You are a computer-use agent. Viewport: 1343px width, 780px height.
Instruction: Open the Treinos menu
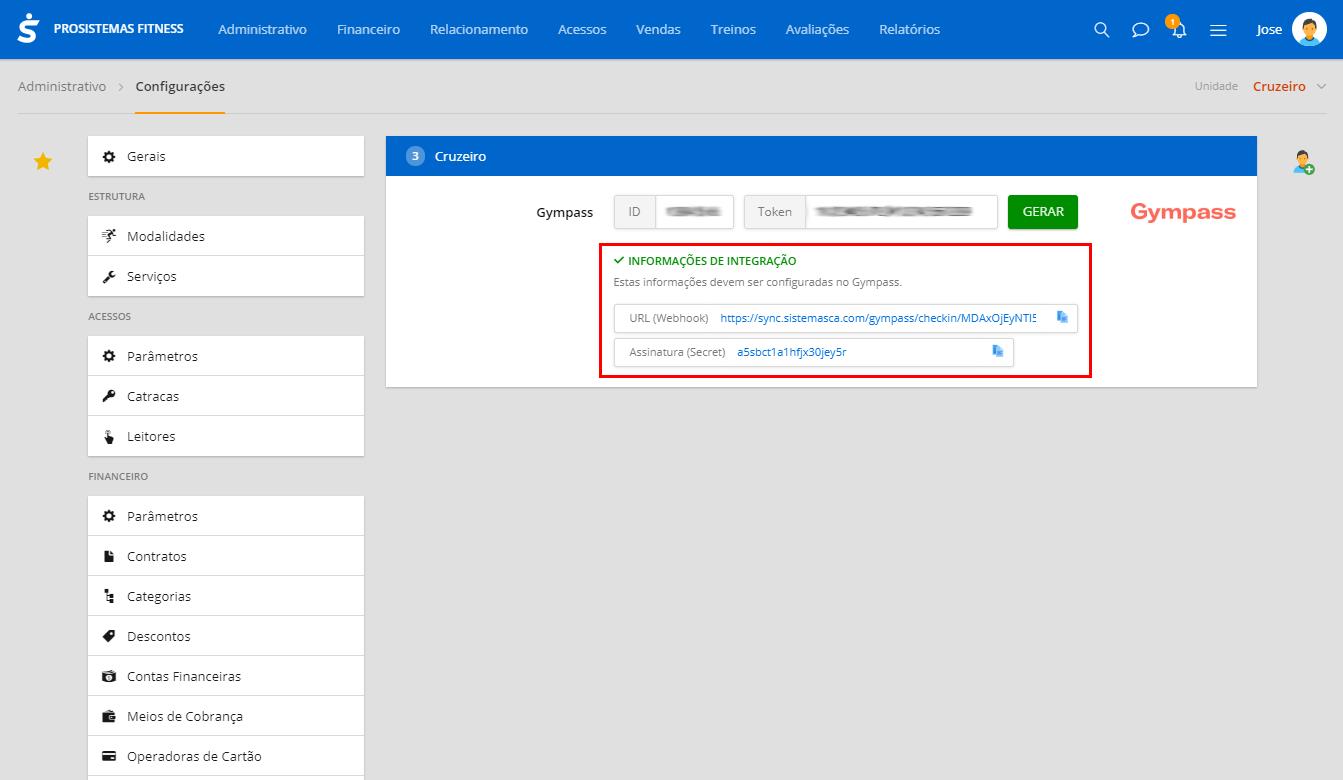(733, 30)
